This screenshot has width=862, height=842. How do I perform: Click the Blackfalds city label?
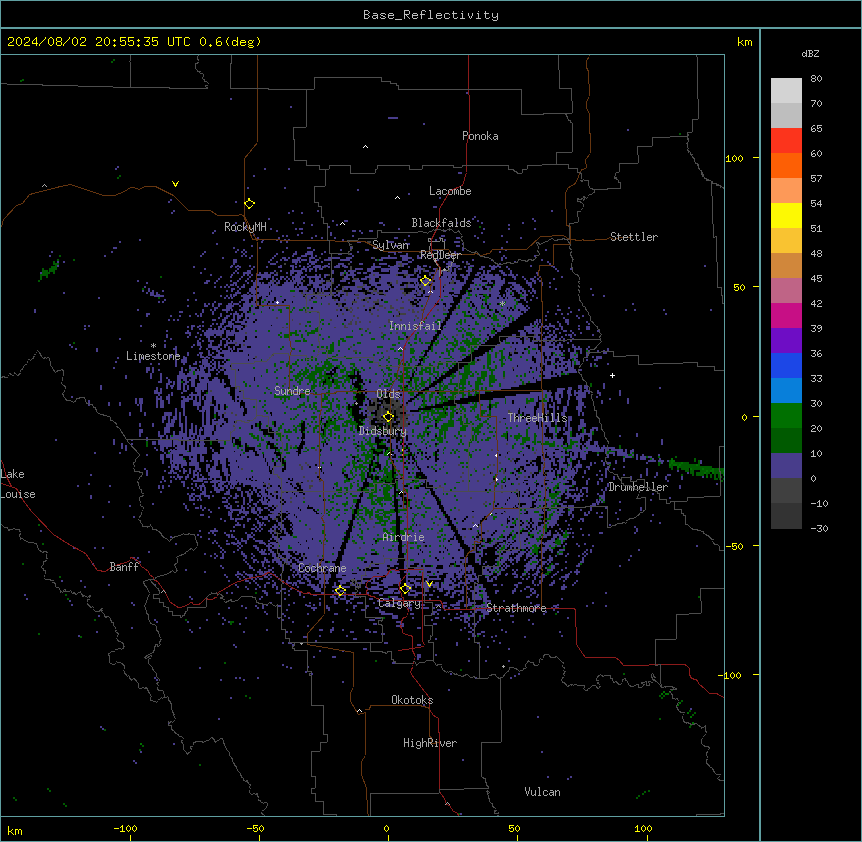pos(441,223)
